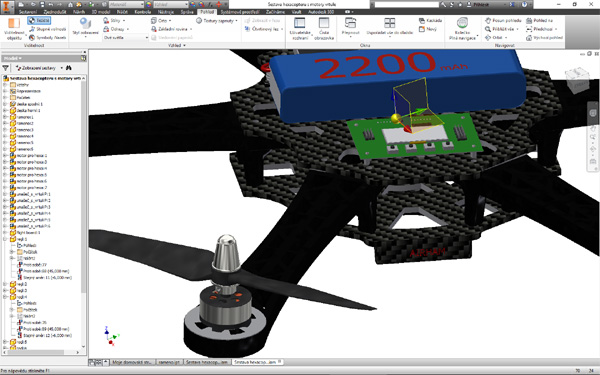Open the 'rameno.ipt' document tab
This screenshot has height=375, width=600.
pyautogui.click(x=169, y=362)
